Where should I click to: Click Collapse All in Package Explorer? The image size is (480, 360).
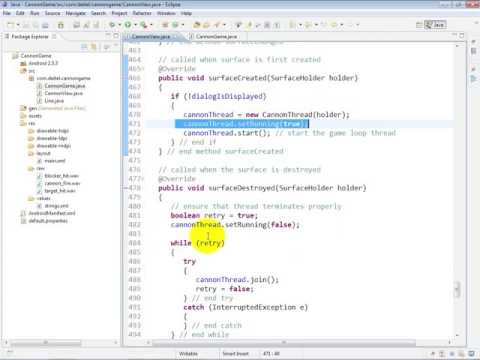pos(85,47)
